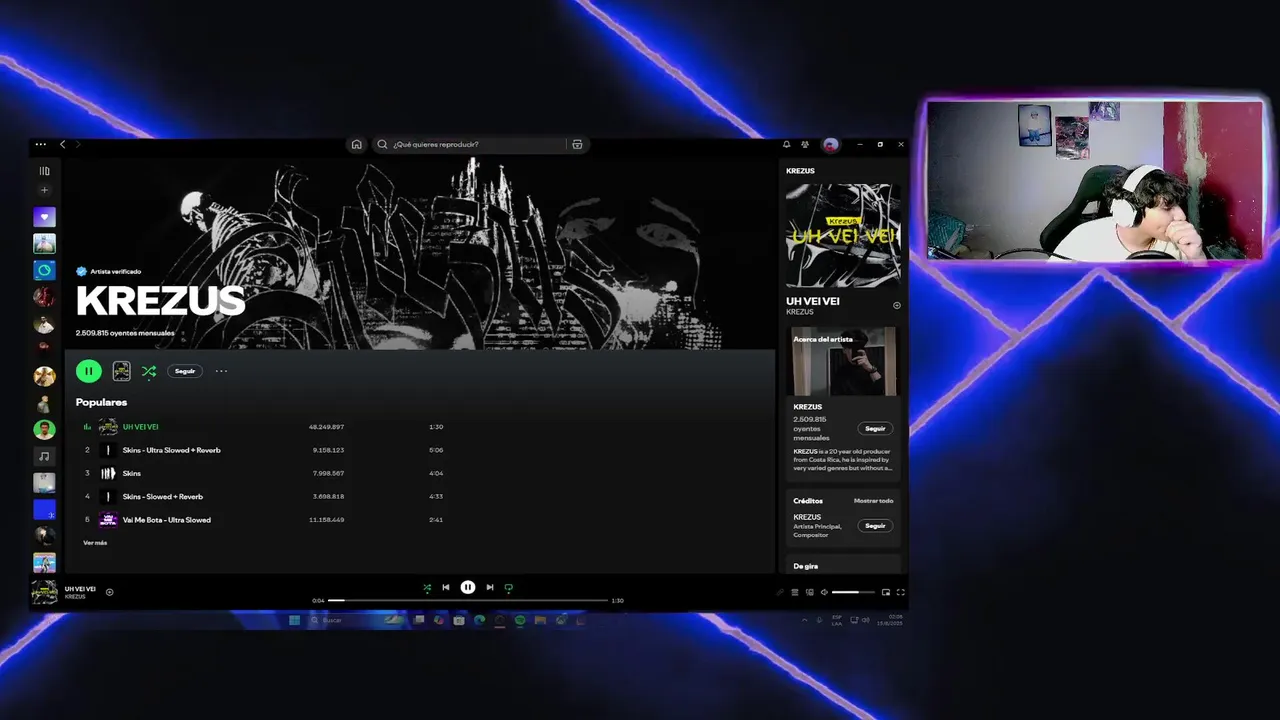Open the De gira section

click(x=806, y=566)
